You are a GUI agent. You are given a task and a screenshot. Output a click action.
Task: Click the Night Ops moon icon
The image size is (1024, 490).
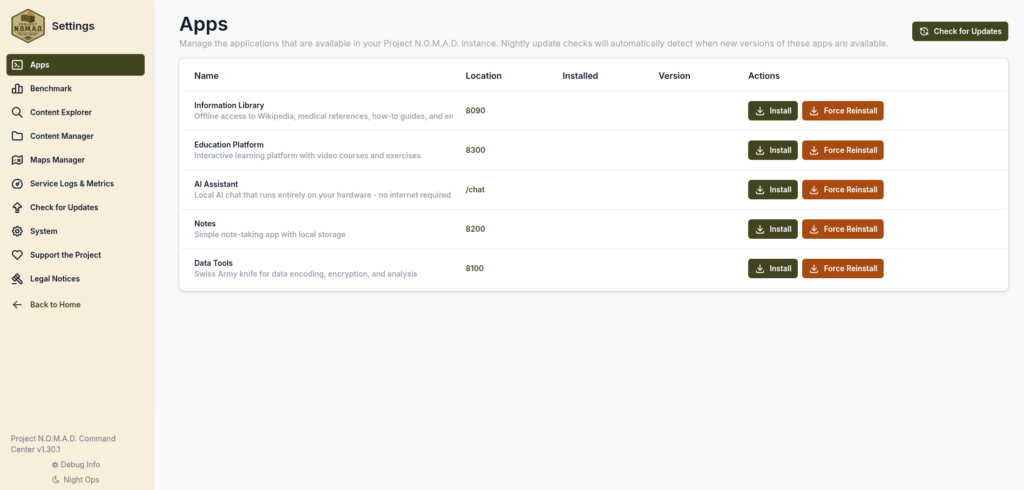pos(55,480)
